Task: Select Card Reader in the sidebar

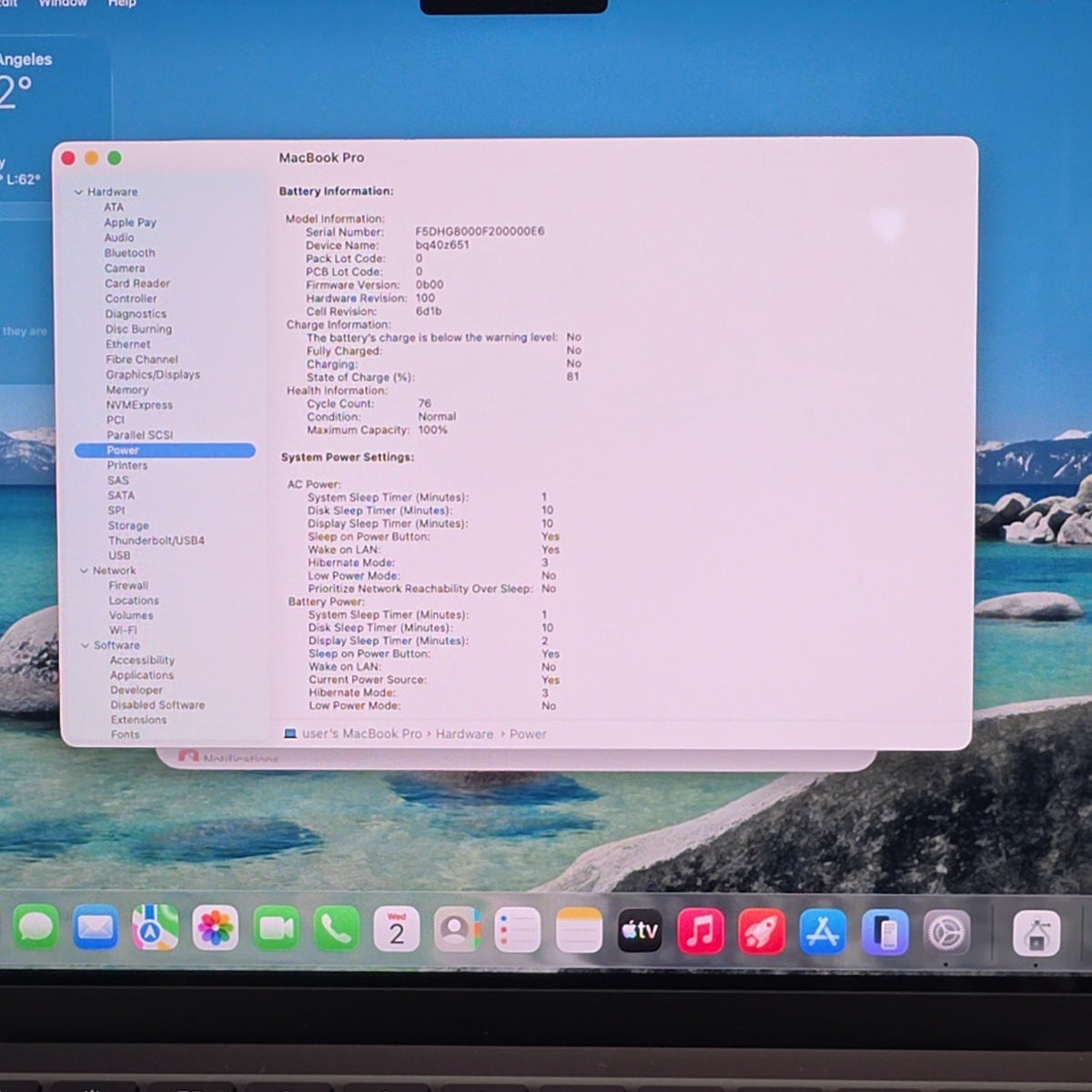Action: click(137, 283)
